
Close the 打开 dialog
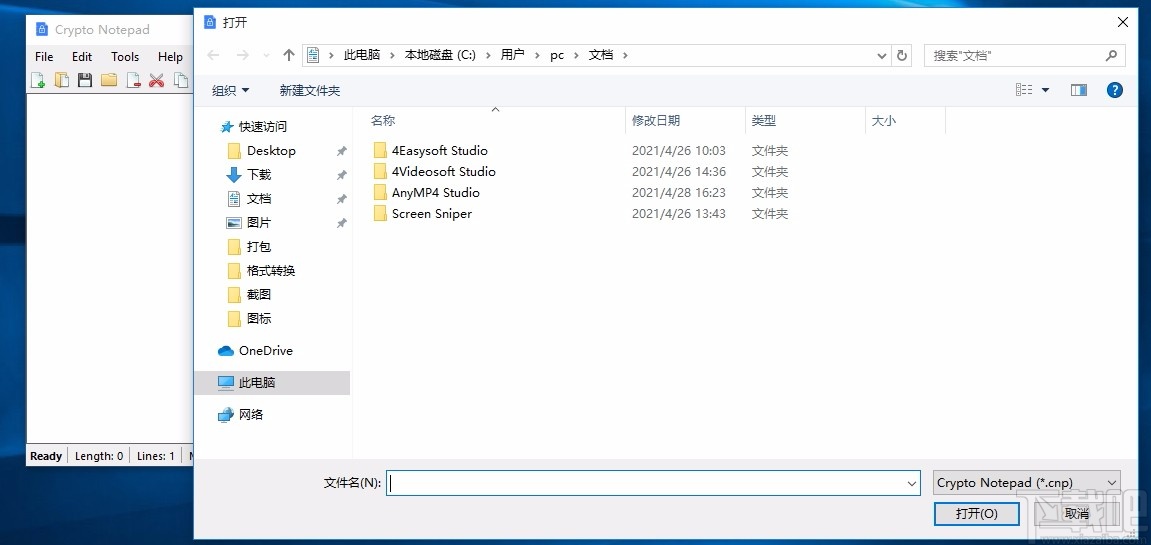[x=1122, y=22]
